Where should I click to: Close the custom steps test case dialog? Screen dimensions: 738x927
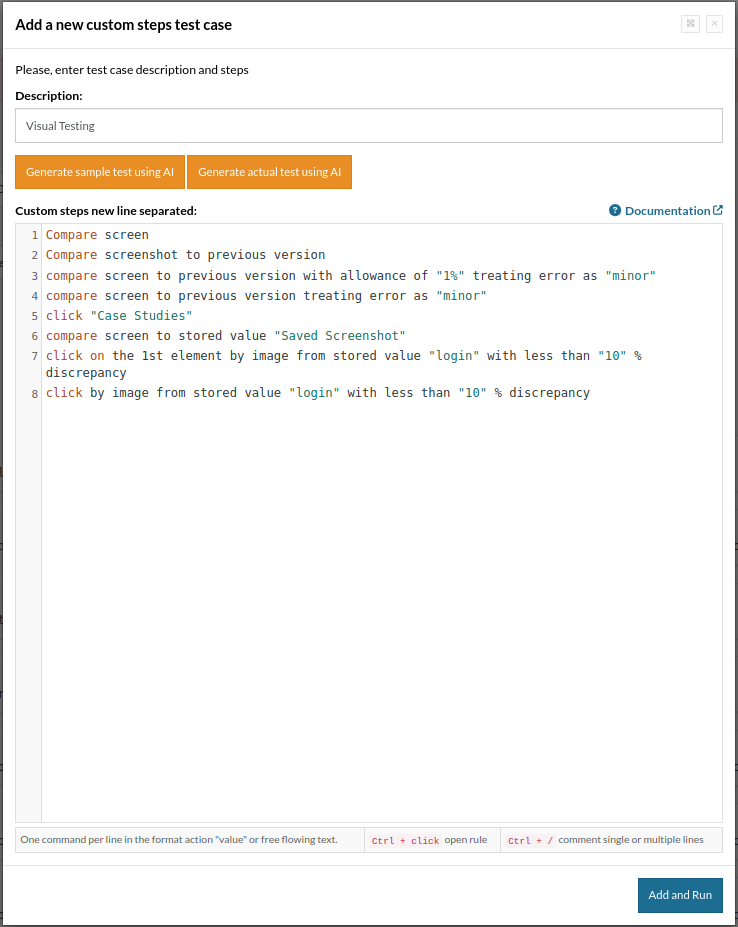[x=714, y=24]
